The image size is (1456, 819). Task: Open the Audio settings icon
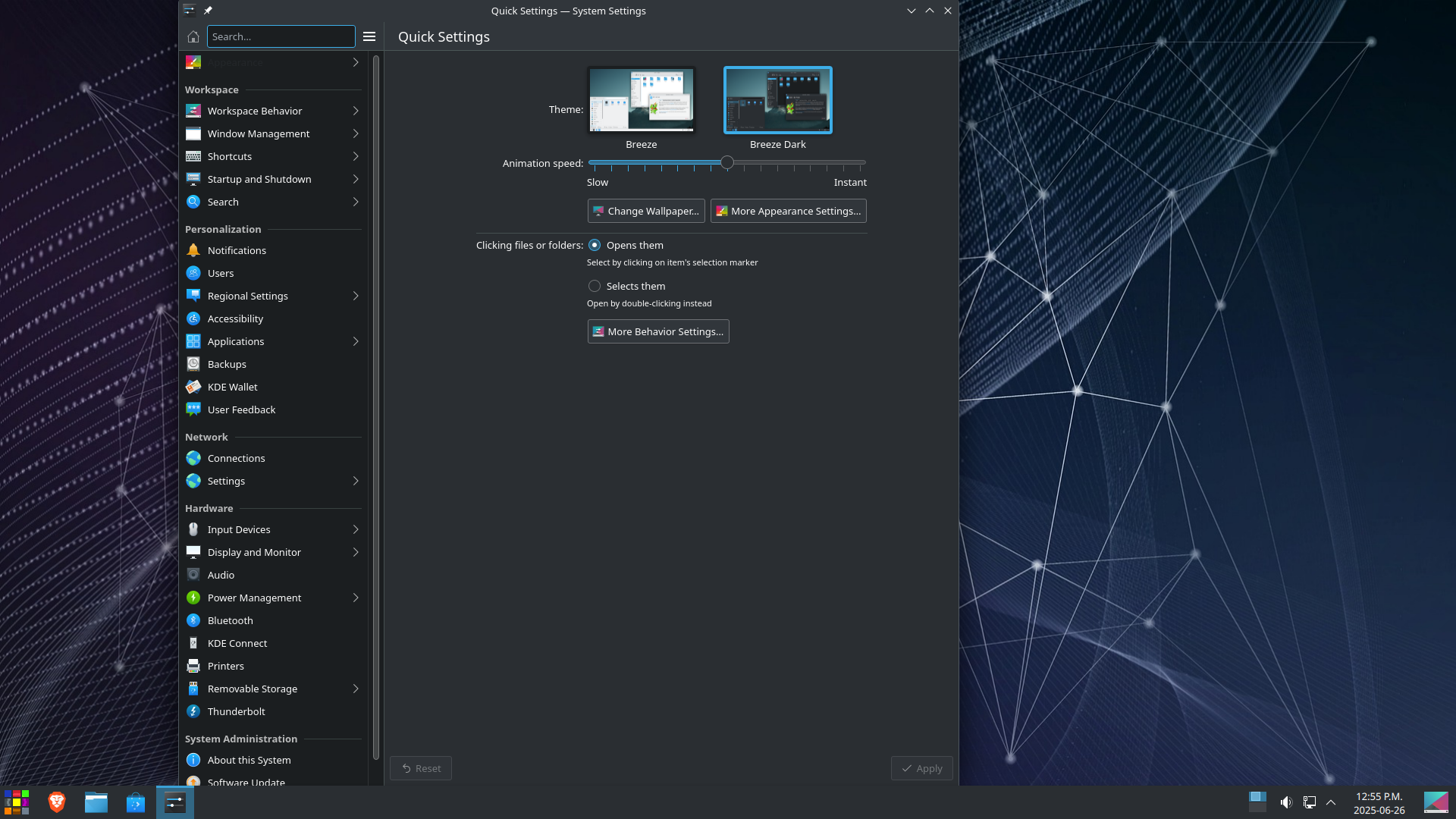click(x=193, y=575)
